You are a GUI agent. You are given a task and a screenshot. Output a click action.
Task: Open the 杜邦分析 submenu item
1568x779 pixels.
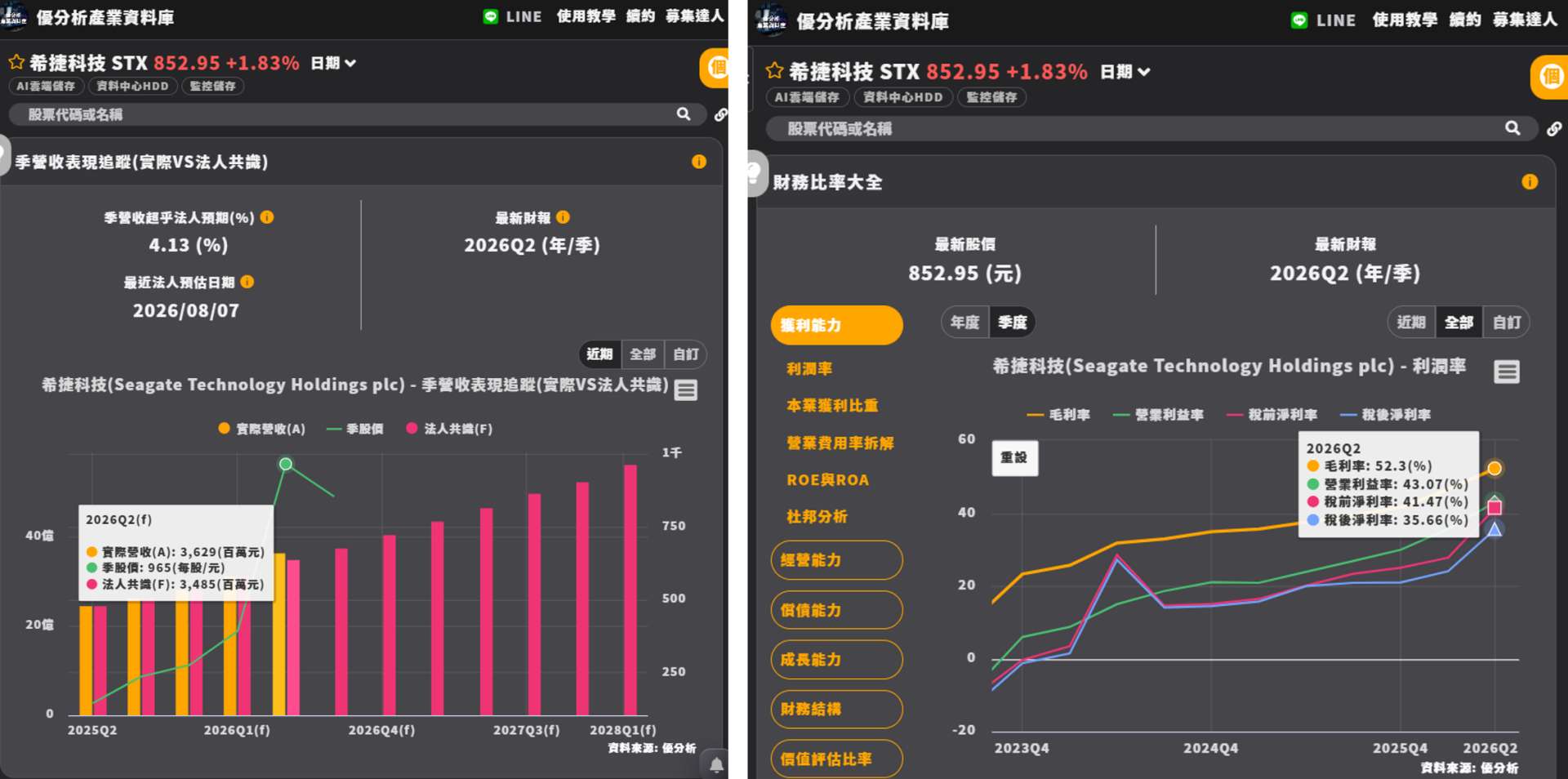817,517
